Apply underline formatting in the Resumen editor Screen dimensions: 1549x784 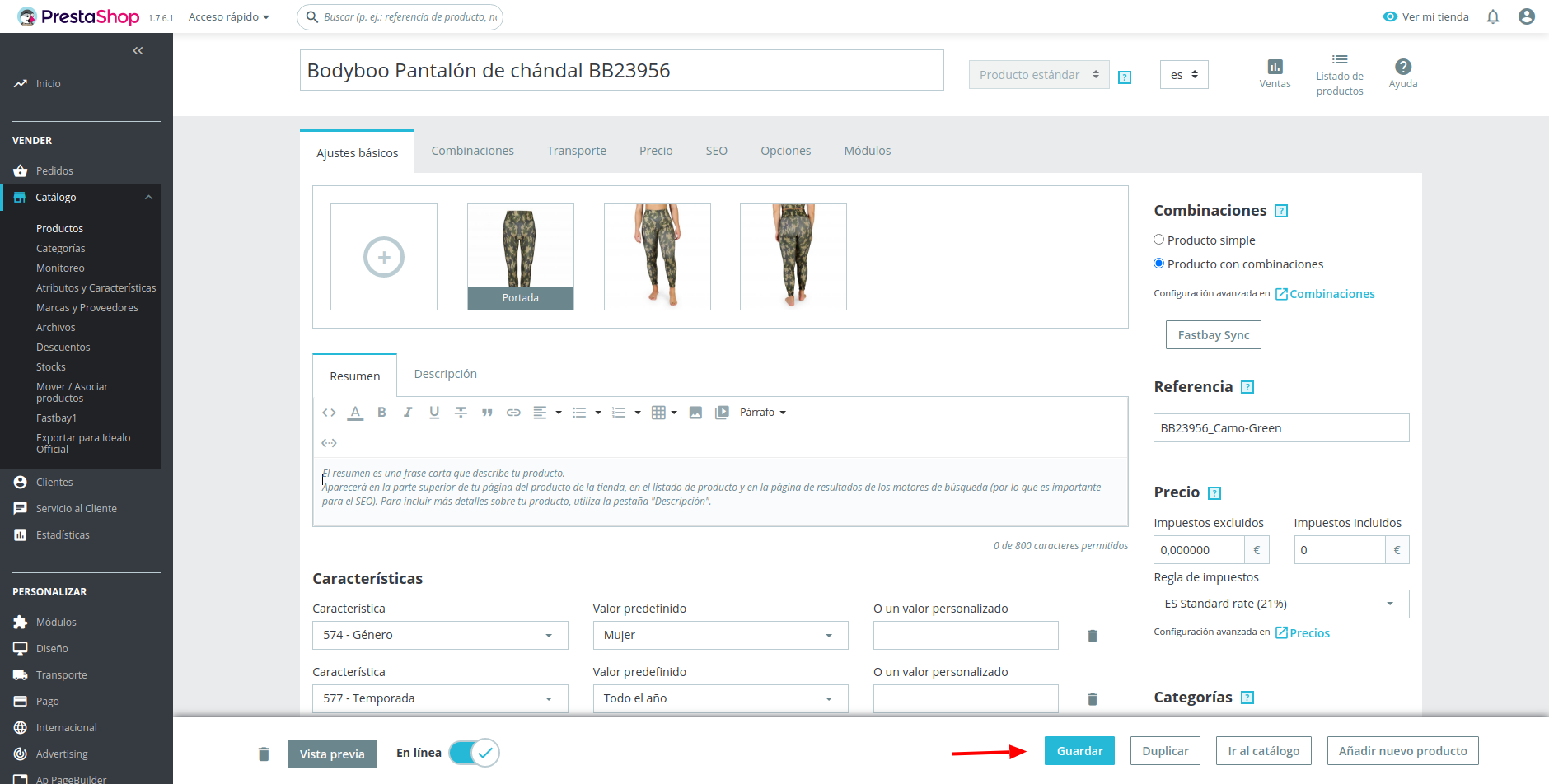(x=434, y=413)
